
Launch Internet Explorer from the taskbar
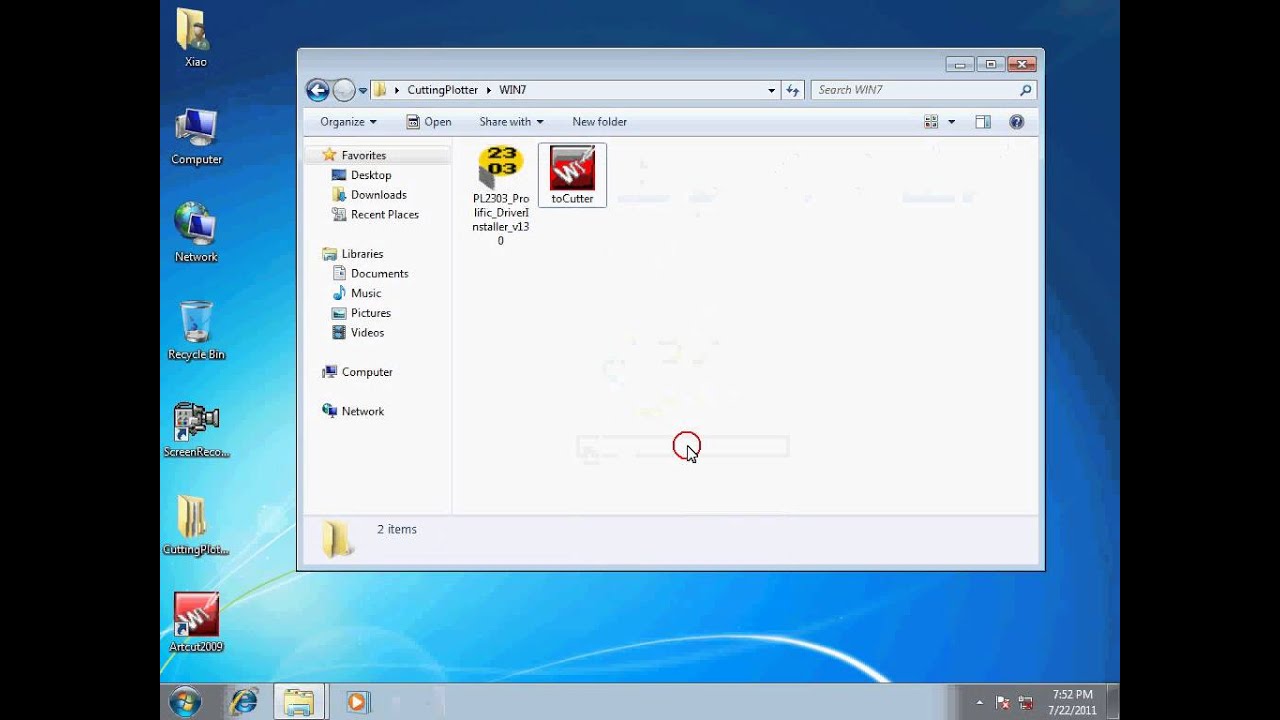point(243,702)
